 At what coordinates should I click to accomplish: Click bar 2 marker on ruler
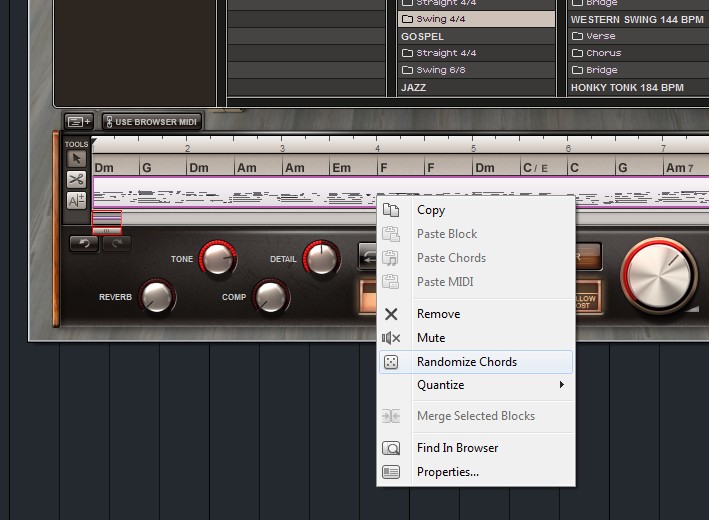tap(187, 148)
